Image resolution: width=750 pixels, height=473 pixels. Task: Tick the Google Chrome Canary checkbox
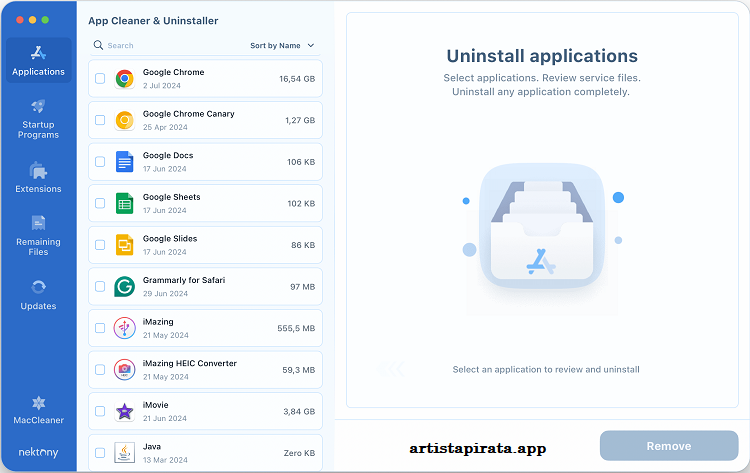(100, 120)
